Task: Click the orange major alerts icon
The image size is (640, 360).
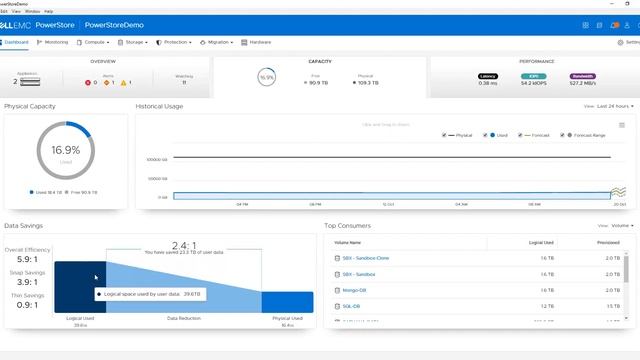Action: 107,82
